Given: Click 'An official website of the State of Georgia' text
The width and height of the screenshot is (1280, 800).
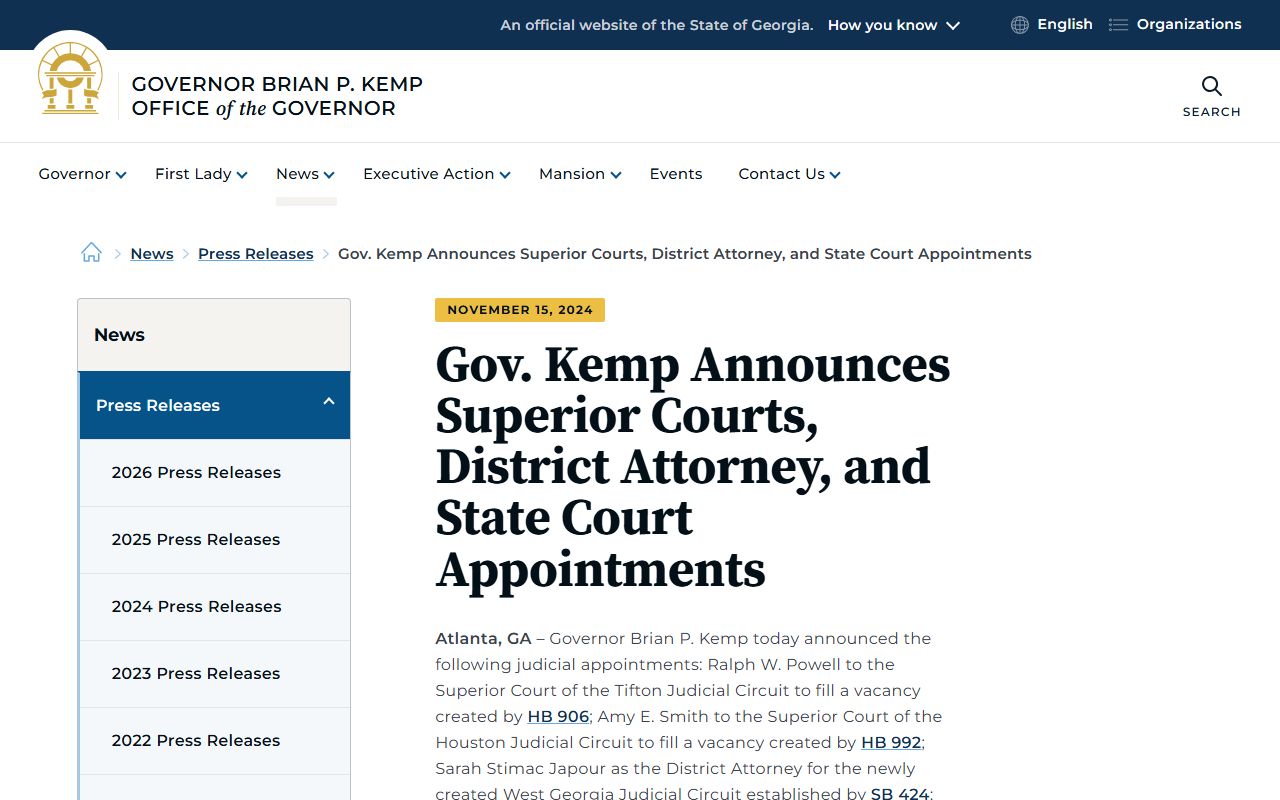Looking at the screenshot, I should (x=657, y=25).
